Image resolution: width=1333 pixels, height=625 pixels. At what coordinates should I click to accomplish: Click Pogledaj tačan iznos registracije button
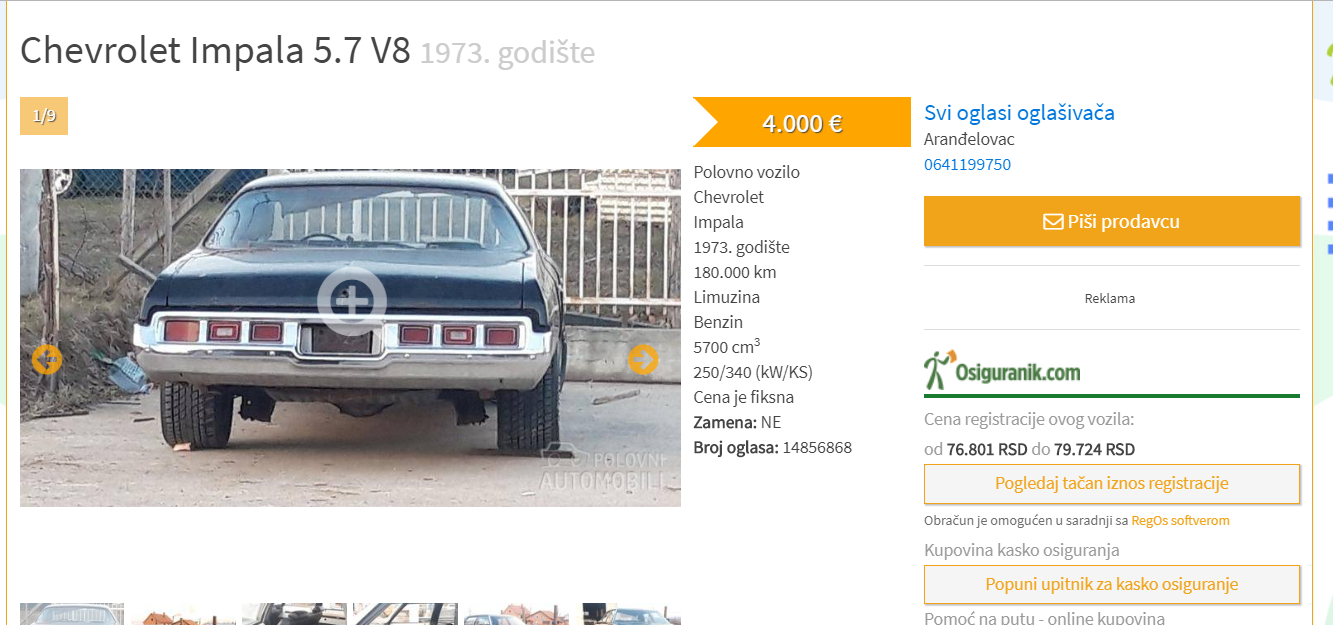[1112, 484]
